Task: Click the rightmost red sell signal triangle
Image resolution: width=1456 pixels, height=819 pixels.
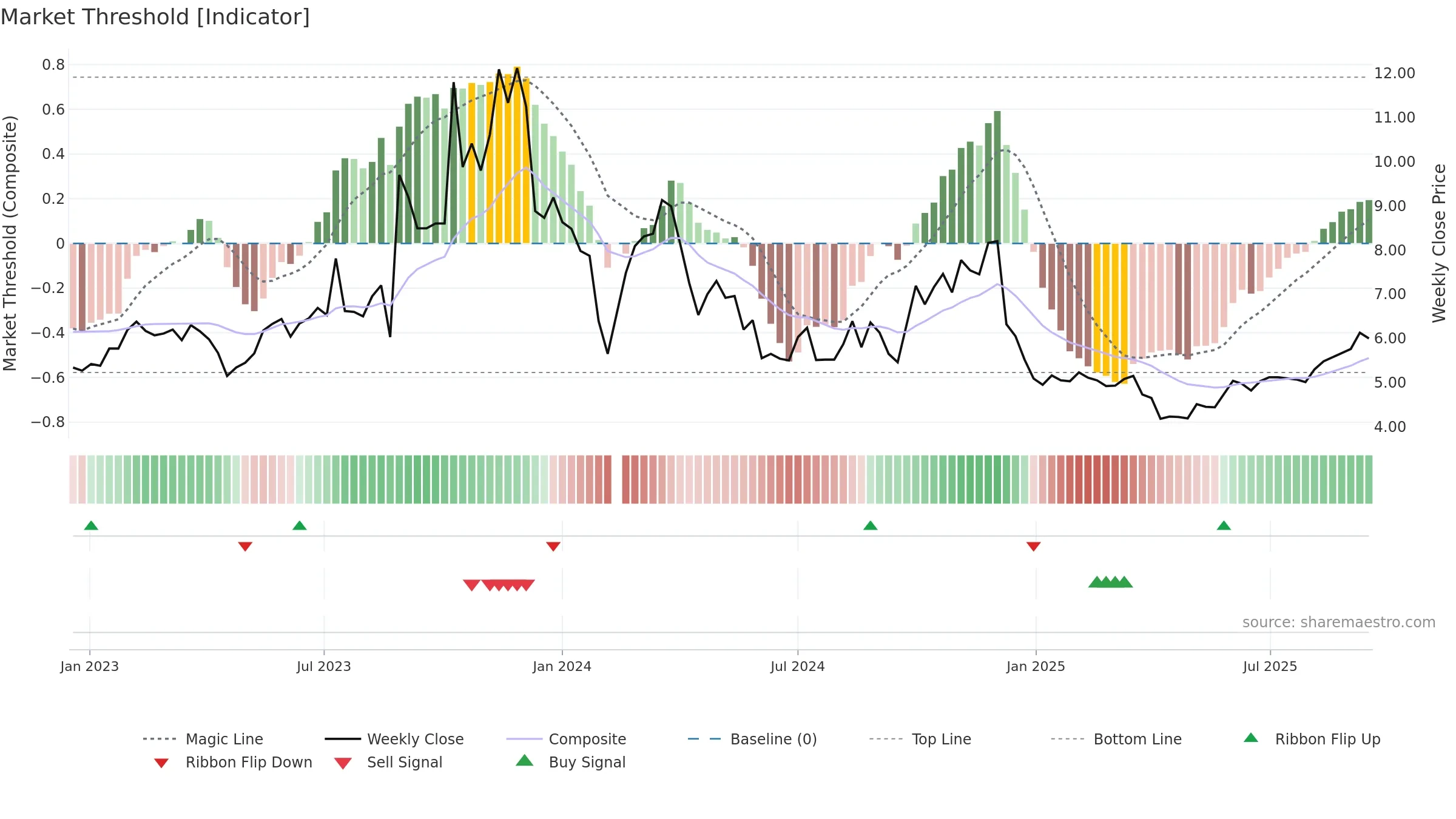Action: click(x=527, y=585)
